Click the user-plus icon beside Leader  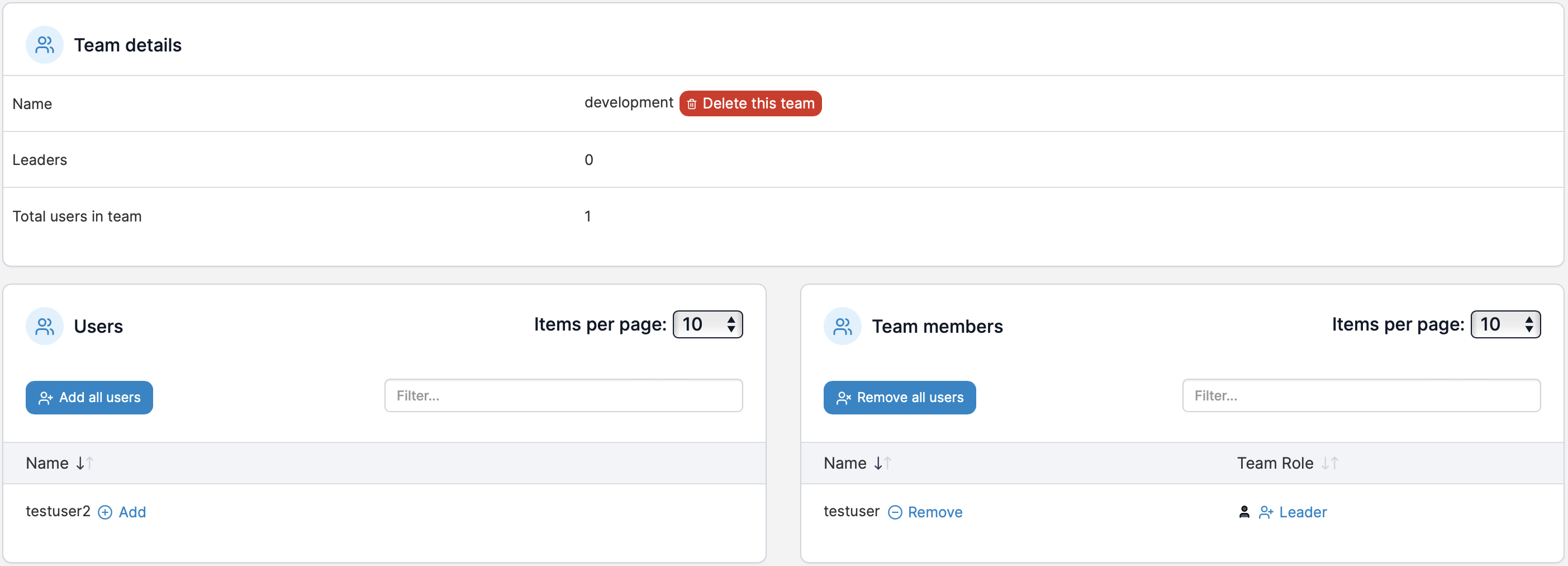tap(1266, 512)
